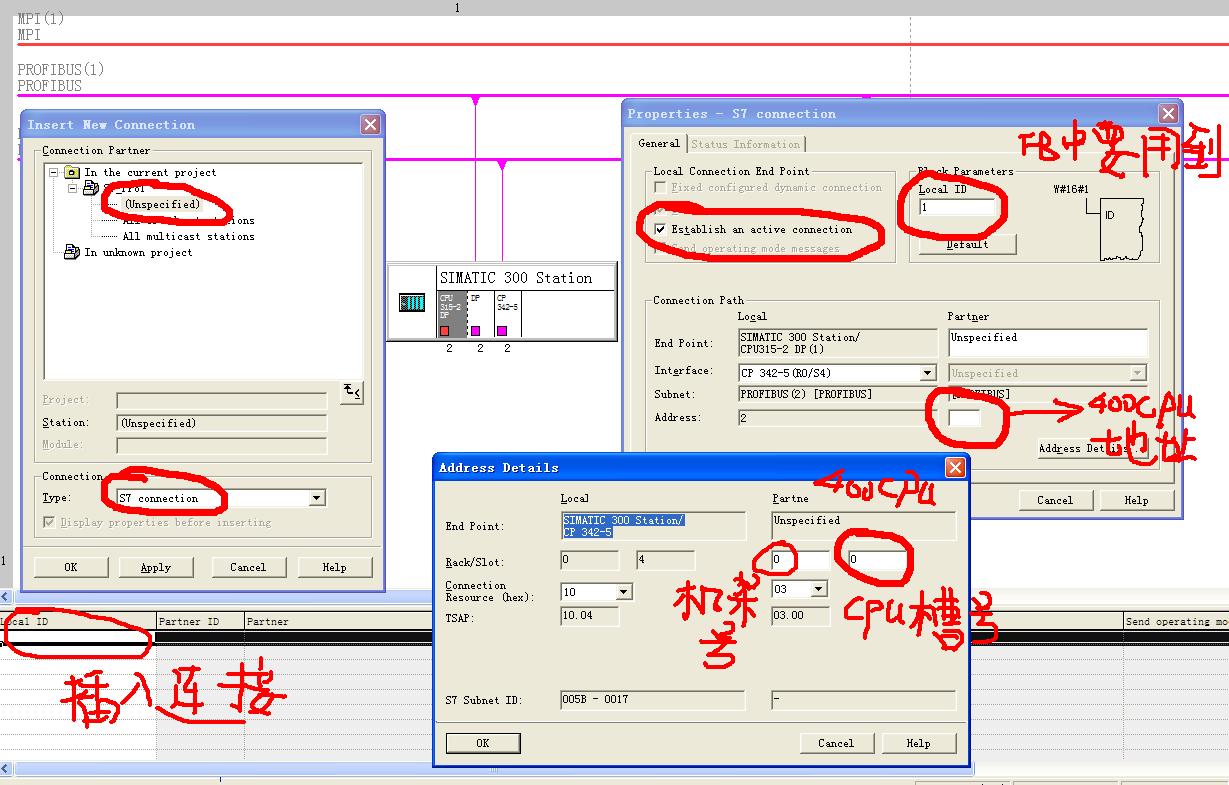Click the S7 Subnet ID field 005B - 0017
The height and width of the screenshot is (785, 1229).
tap(653, 700)
